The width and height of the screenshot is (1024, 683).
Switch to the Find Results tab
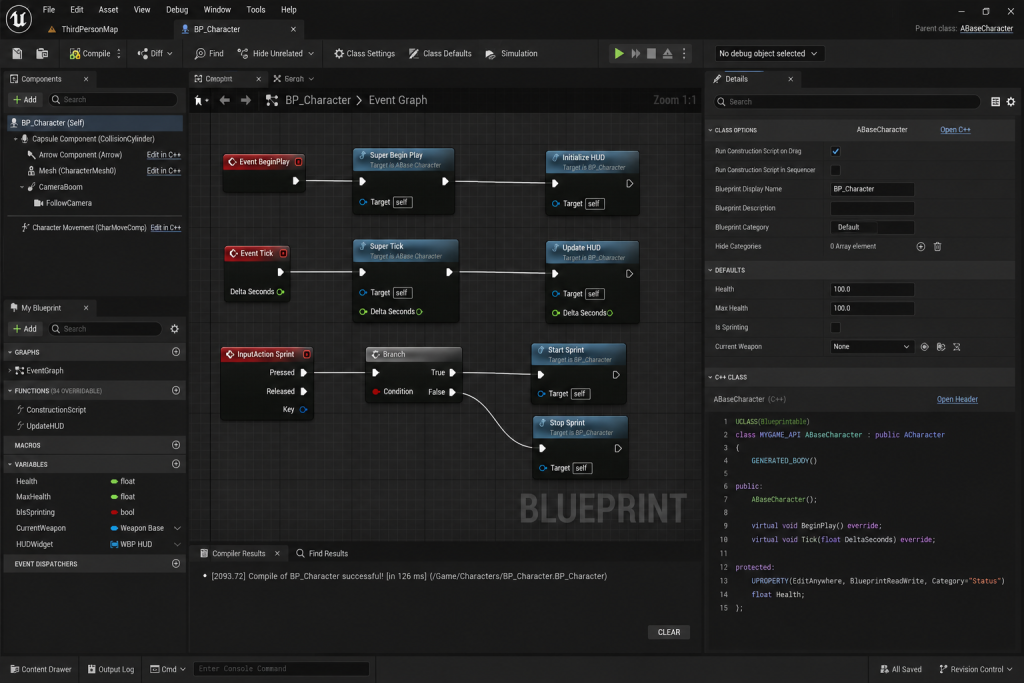pyautogui.click(x=322, y=554)
